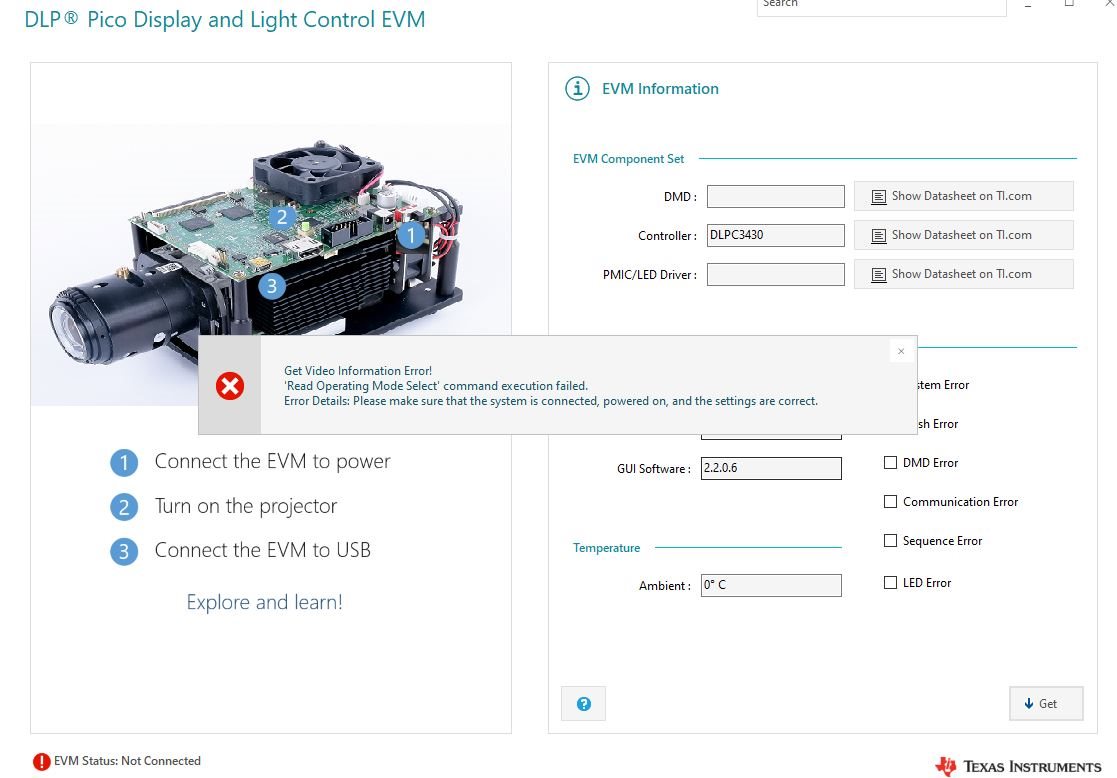Click 'Connect the EVM to power' text
Viewport: 1117px width, 778px height.
tap(273, 462)
